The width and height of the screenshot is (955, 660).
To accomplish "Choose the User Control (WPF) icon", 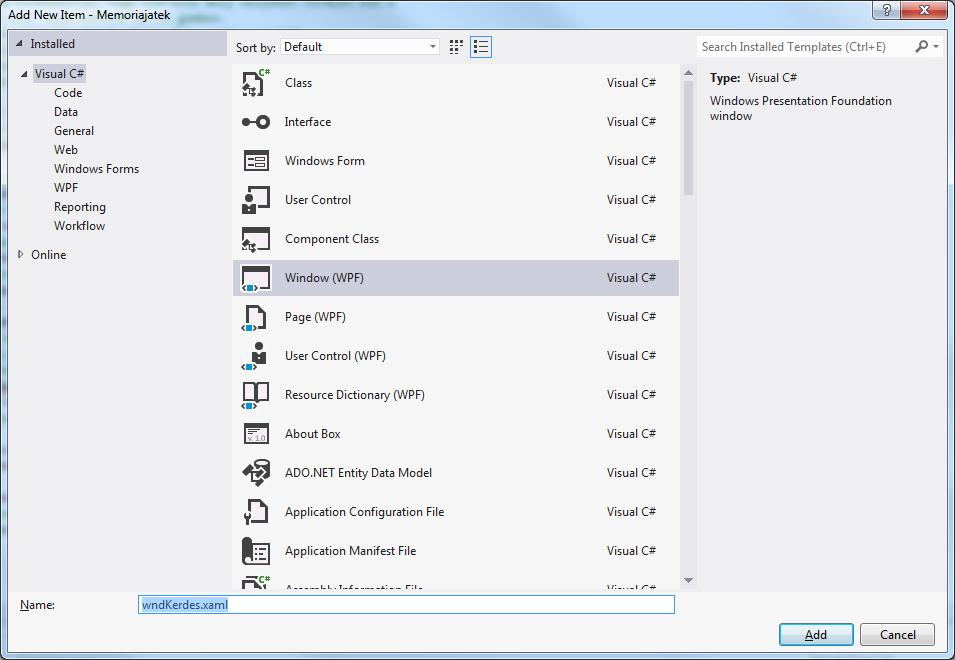I will [x=255, y=356].
